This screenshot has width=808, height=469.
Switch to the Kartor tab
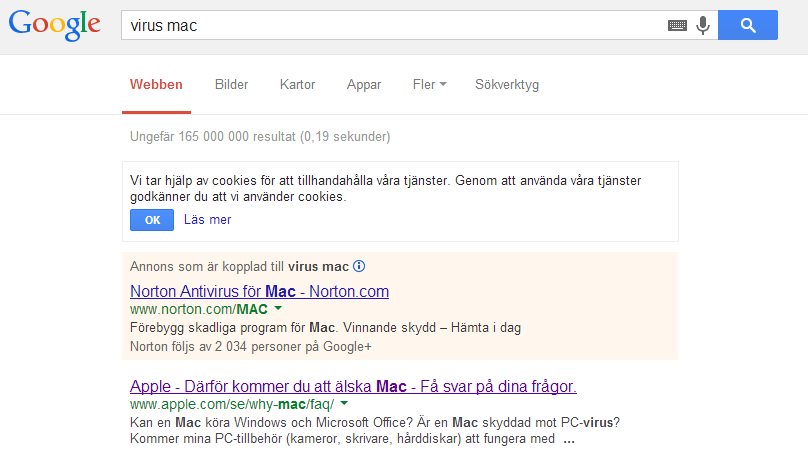297,85
